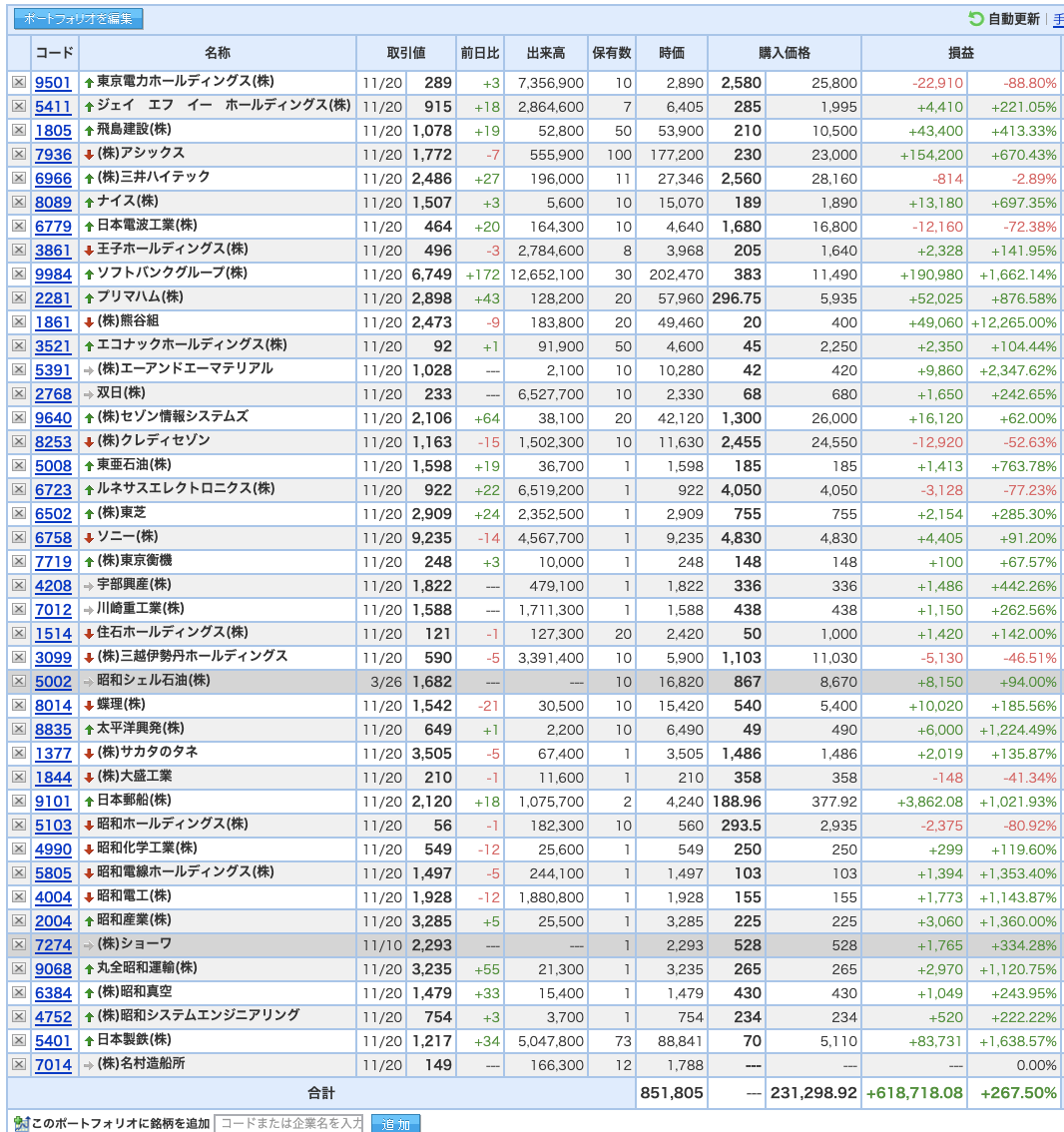1064x1132 pixels.
Task: Delete 丸全昭和運輸 row using its X icon
Action: click(19, 969)
